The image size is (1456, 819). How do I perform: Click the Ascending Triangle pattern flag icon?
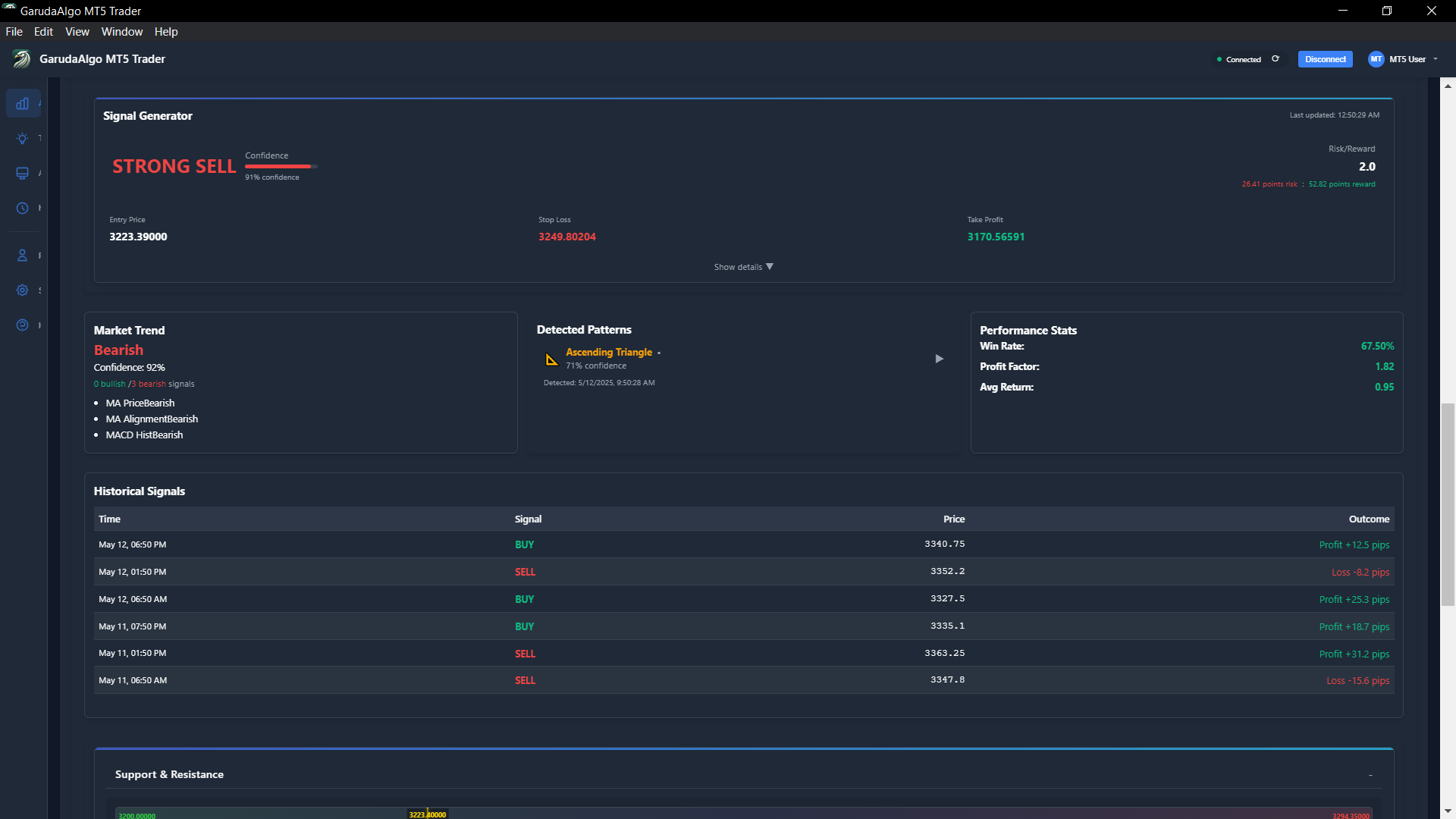[x=551, y=359]
